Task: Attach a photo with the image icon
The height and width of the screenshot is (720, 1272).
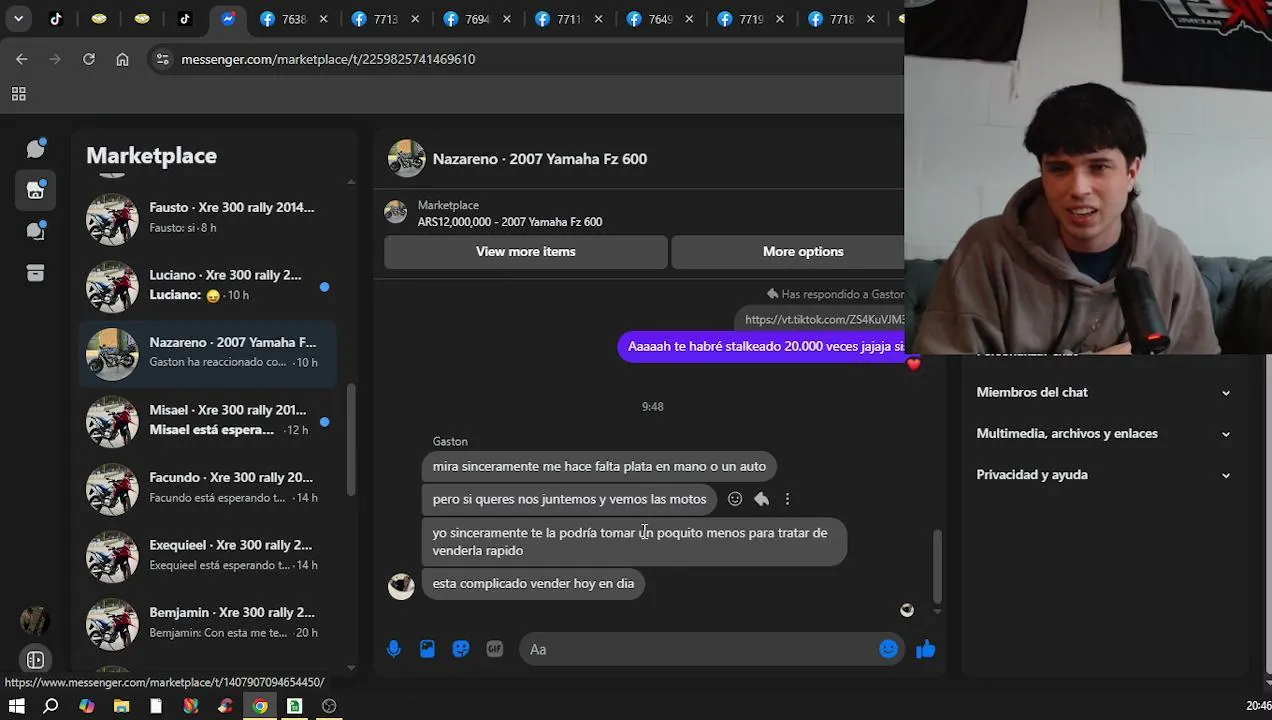Action: (x=427, y=649)
